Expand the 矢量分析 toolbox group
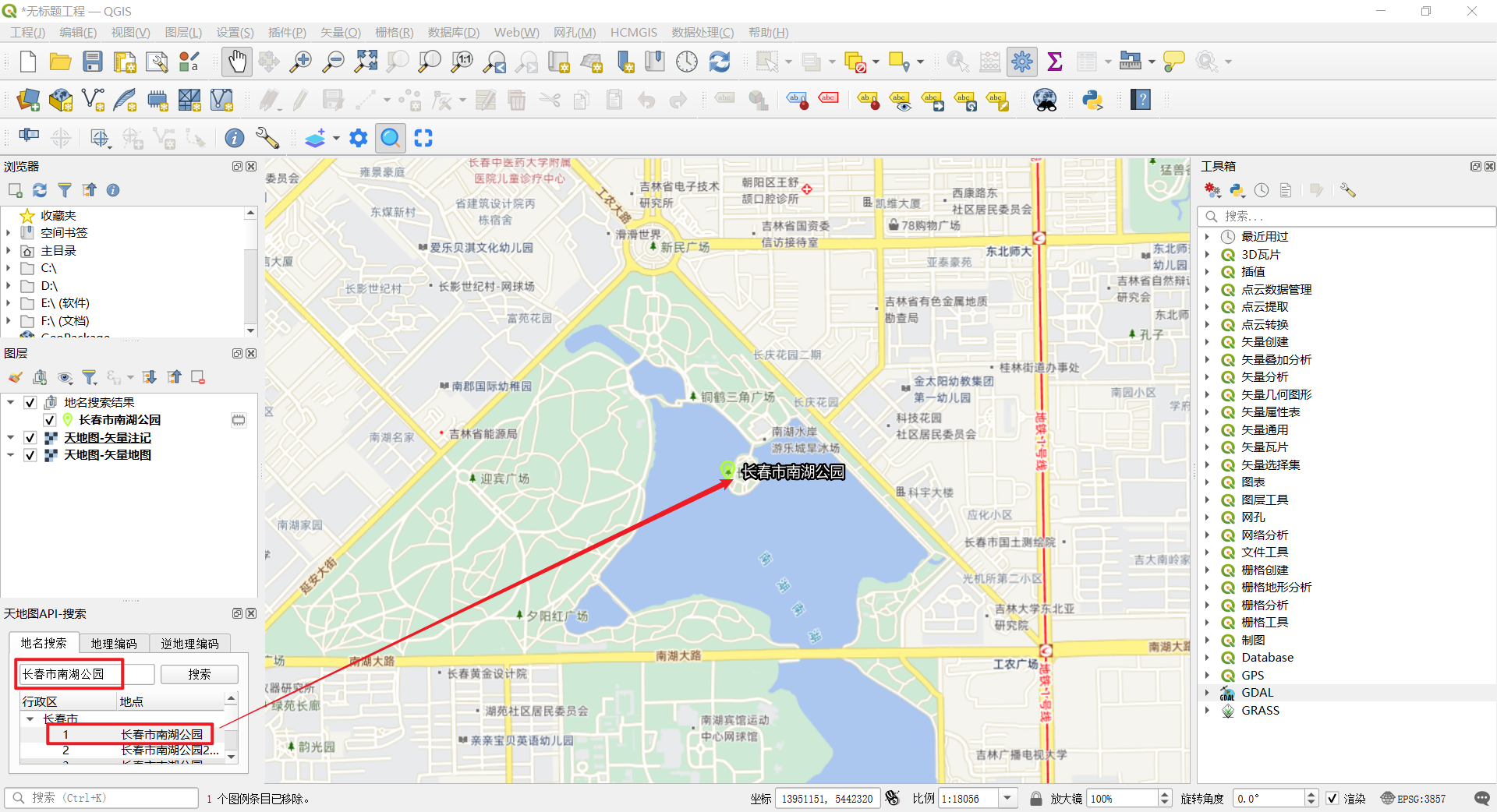The height and width of the screenshot is (812, 1497). 1208,377
